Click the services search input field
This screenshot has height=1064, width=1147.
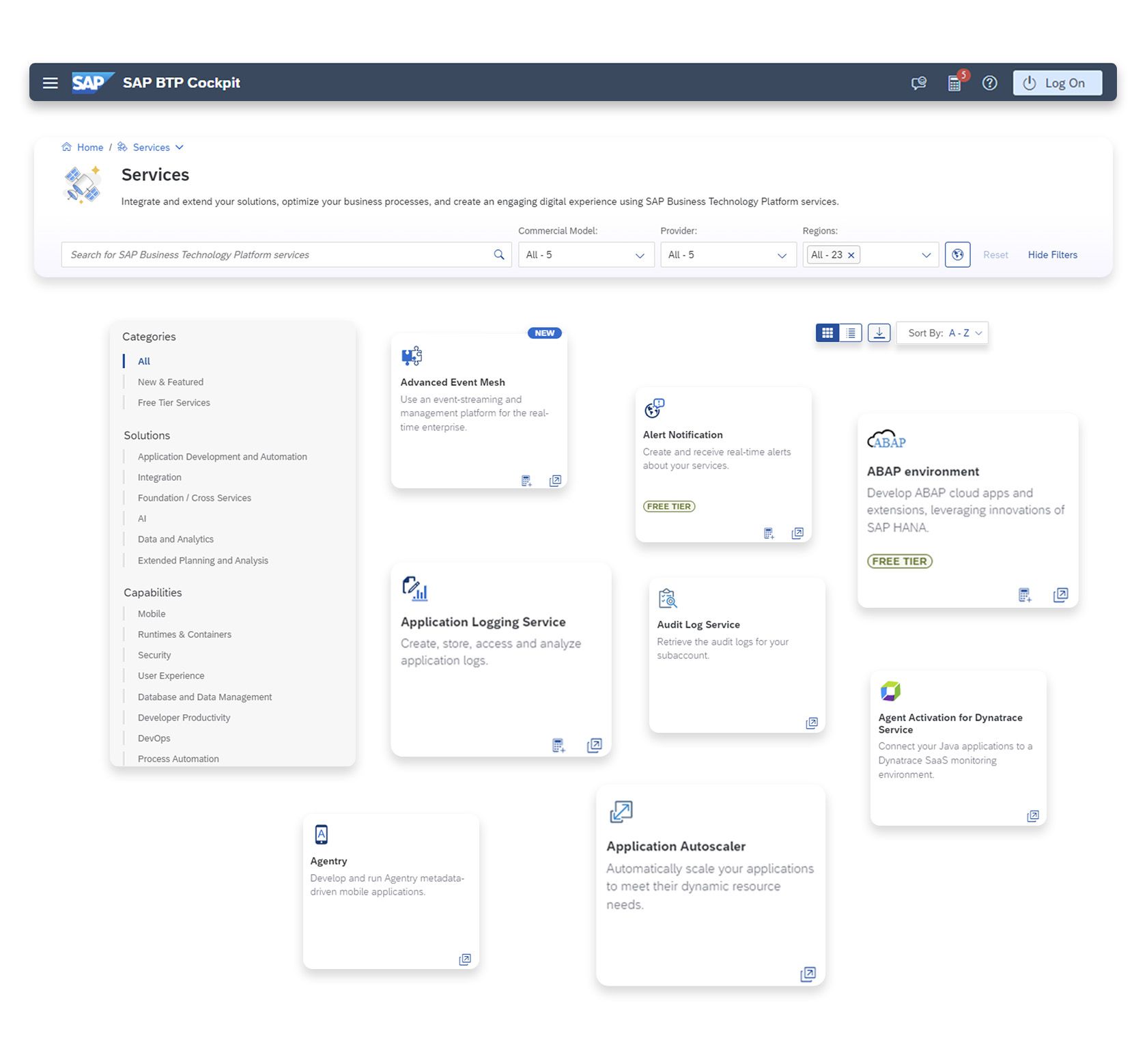[x=273, y=255]
